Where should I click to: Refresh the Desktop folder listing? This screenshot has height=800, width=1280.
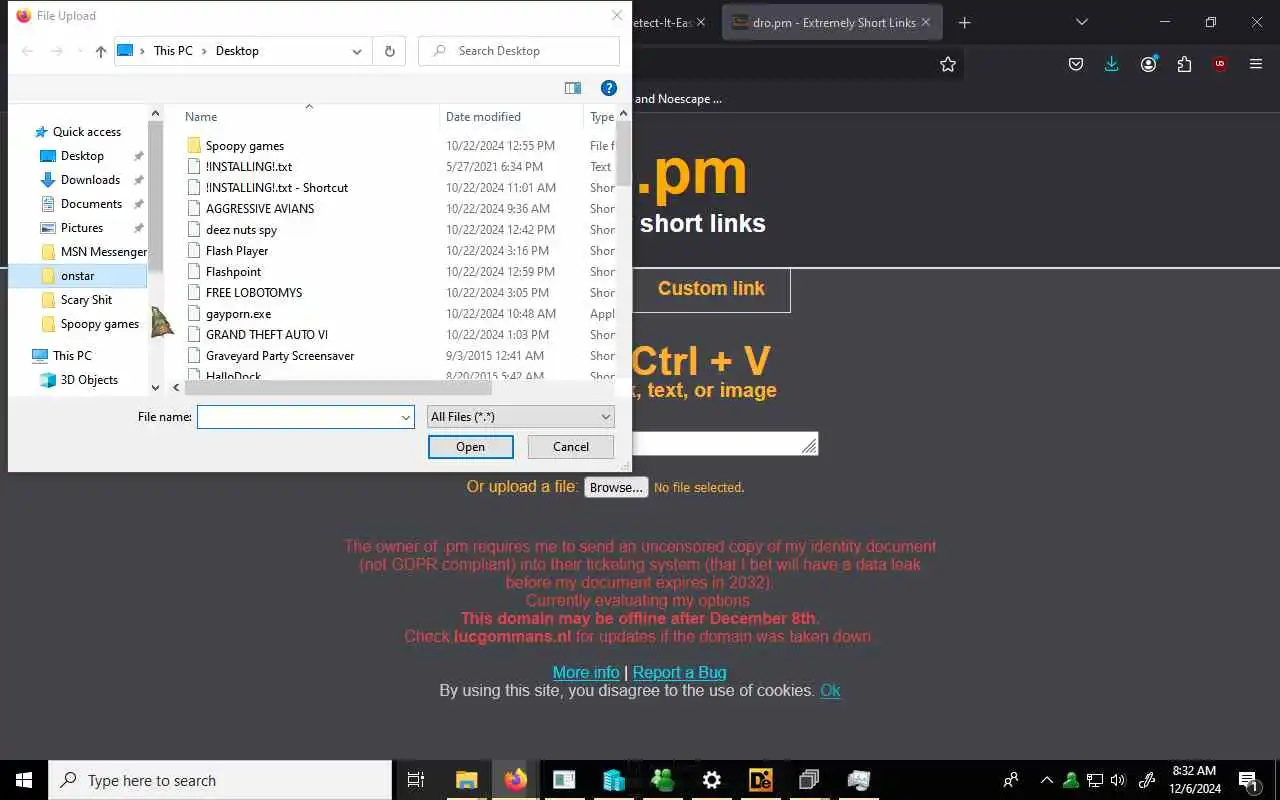click(389, 51)
